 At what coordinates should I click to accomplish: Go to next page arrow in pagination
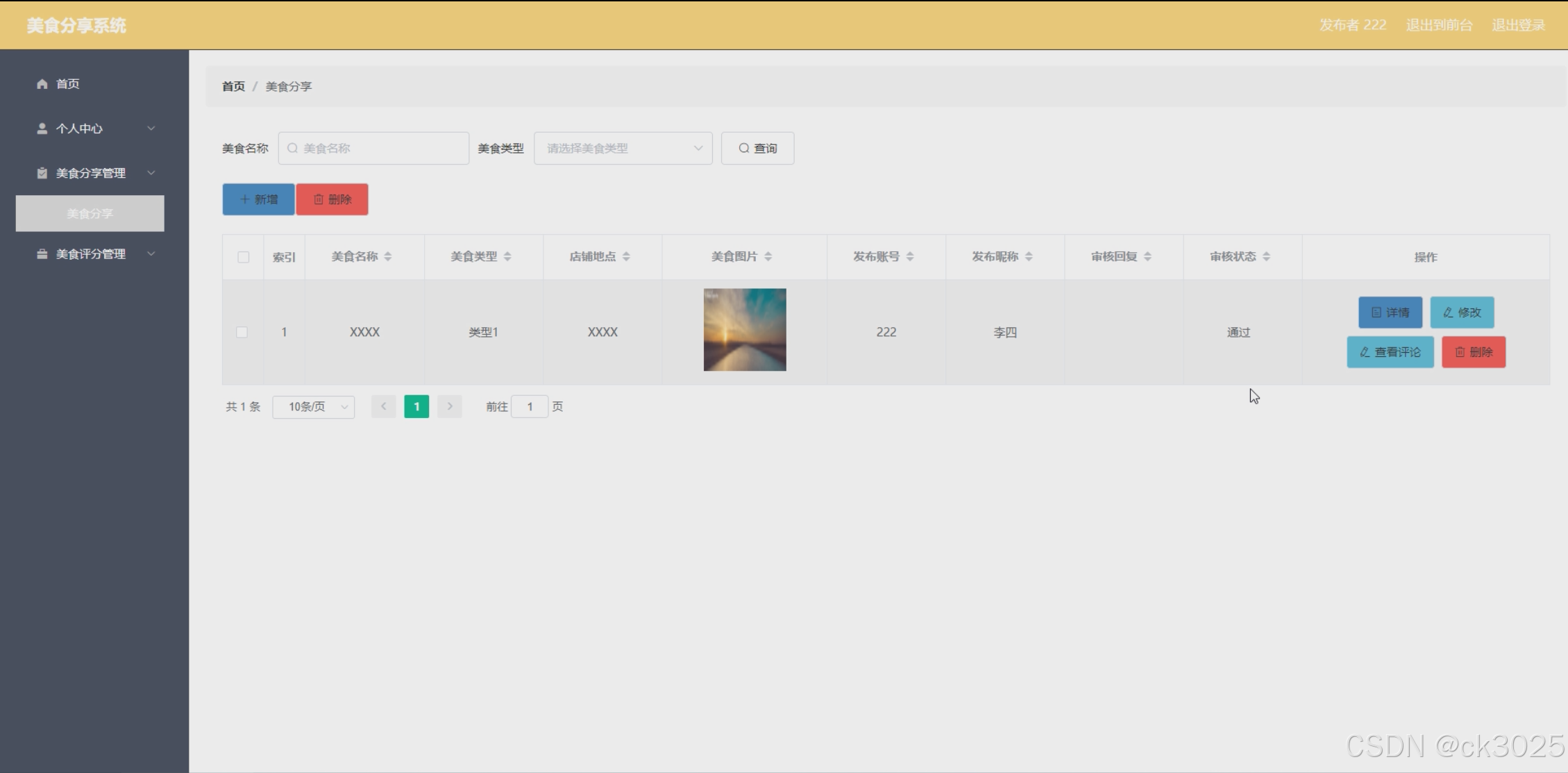pos(450,406)
